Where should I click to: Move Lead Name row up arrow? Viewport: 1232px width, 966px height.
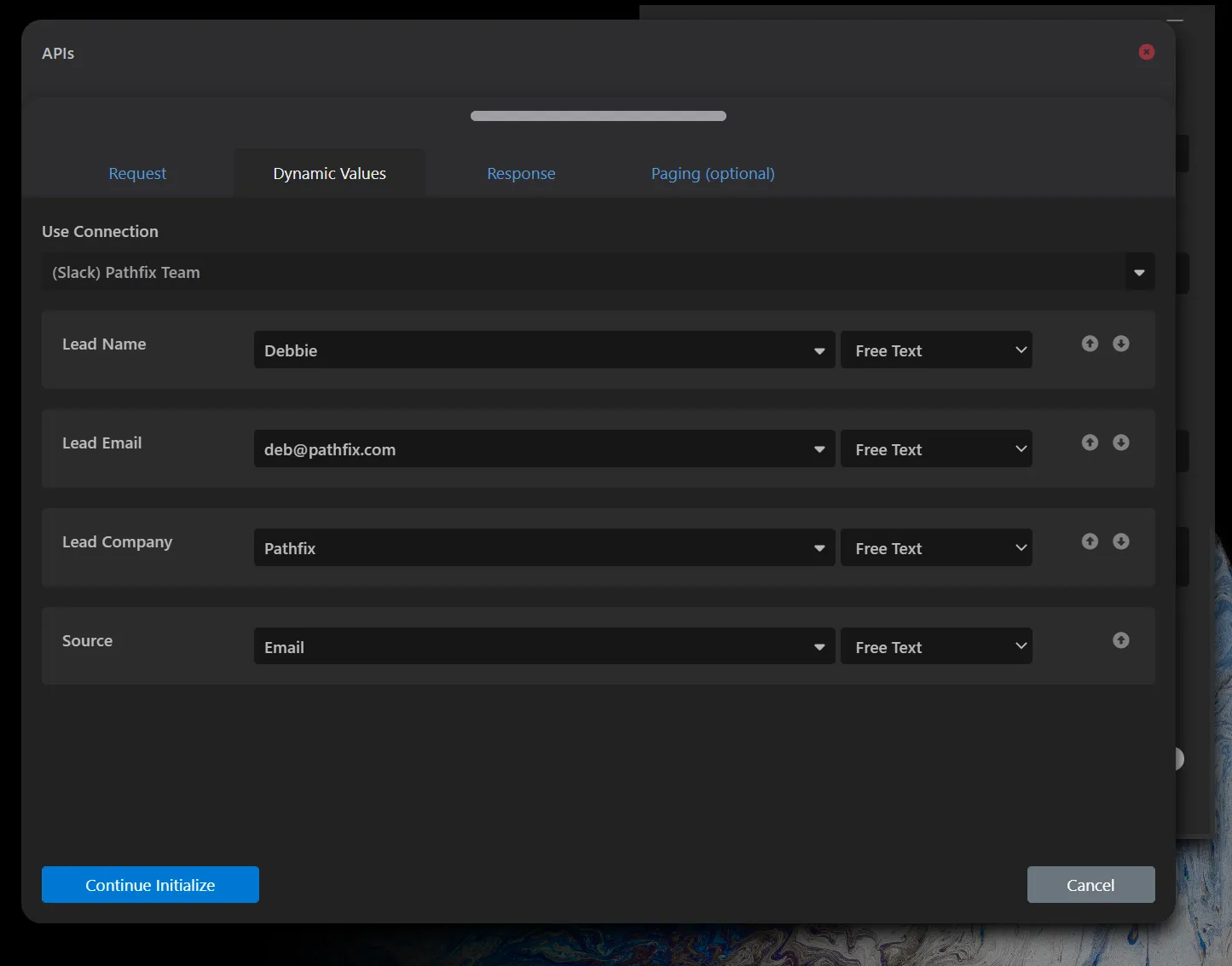(1090, 344)
